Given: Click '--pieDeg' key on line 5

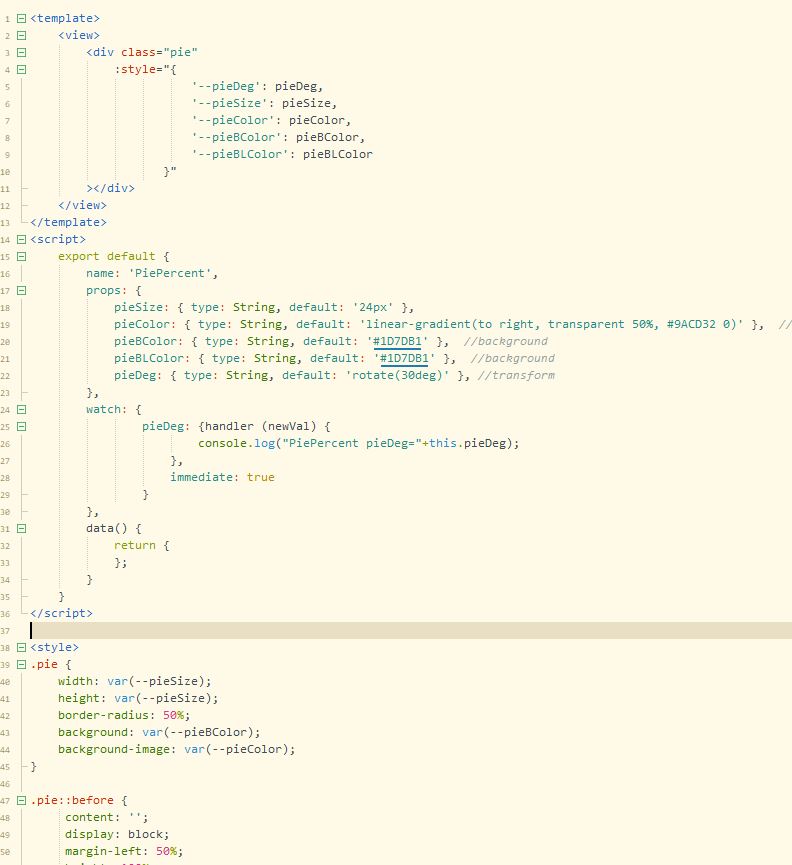Looking at the screenshot, I should coord(226,87).
